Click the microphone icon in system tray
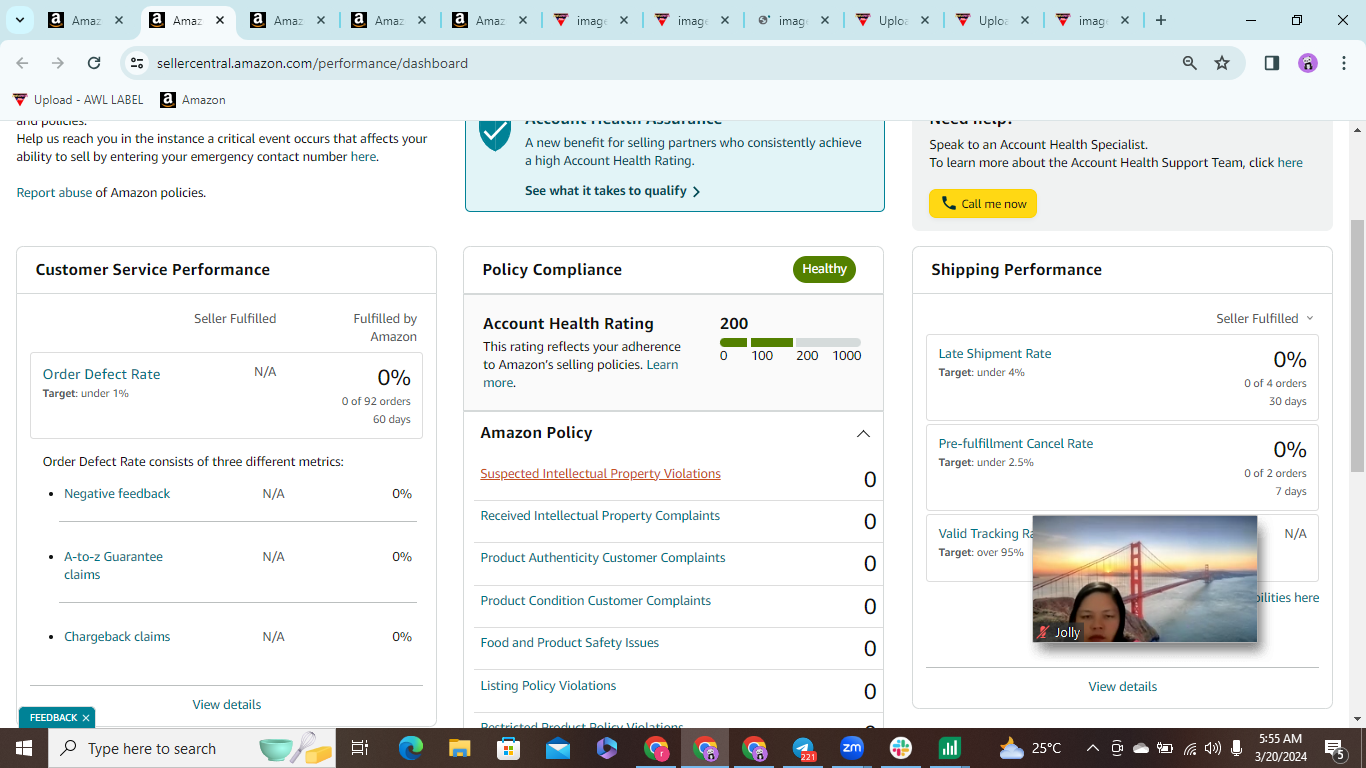 (x=1237, y=748)
